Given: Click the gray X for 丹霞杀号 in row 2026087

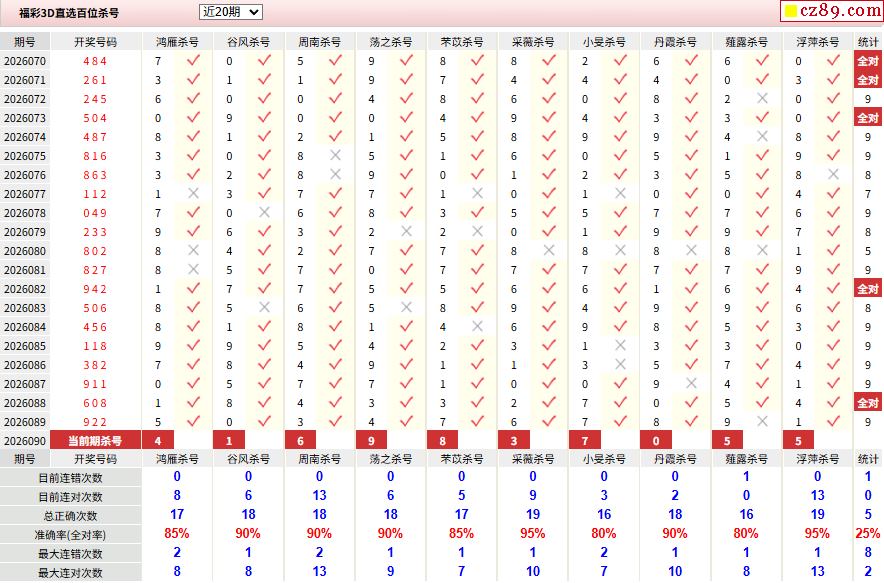Looking at the screenshot, I should point(691,383).
